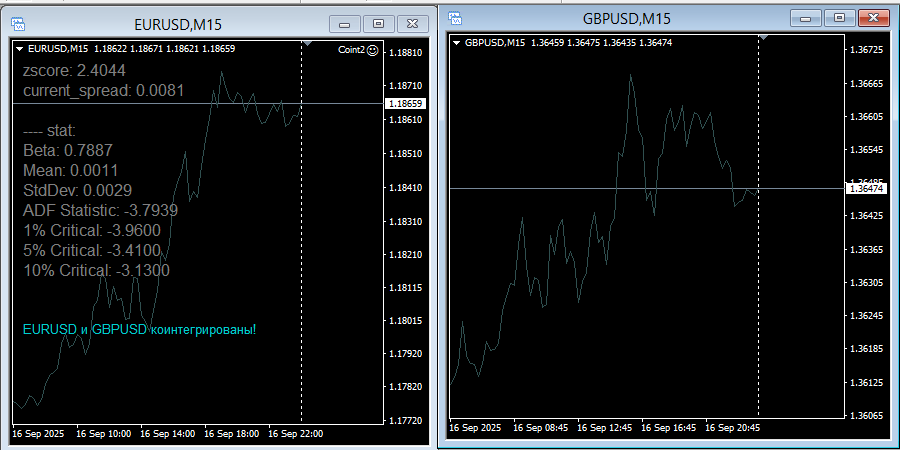
Task: Click the 1.18410 price scale label
Action: point(405,188)
